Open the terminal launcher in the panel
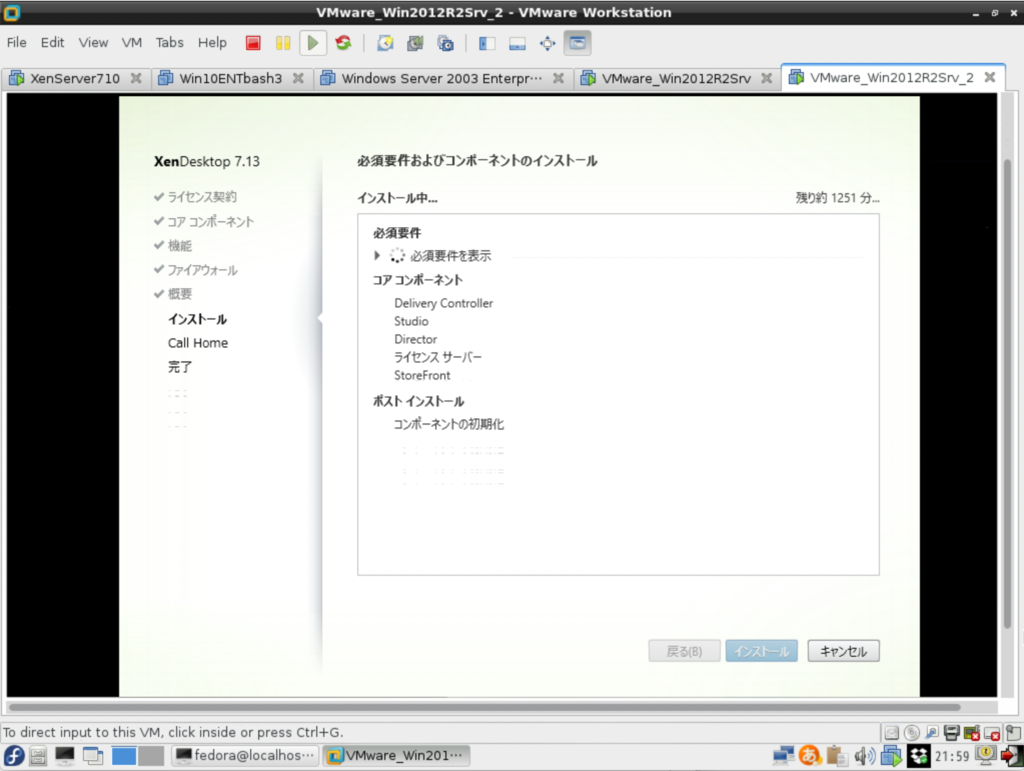Image resolution: width=1024 pixels, height=771 pixels. (65, 756)
